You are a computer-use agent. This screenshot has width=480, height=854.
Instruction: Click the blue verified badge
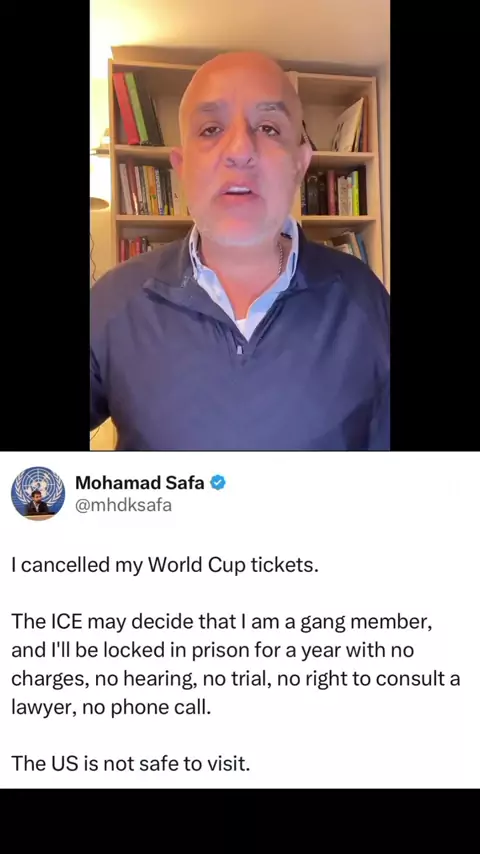click(x=218, y=483)
